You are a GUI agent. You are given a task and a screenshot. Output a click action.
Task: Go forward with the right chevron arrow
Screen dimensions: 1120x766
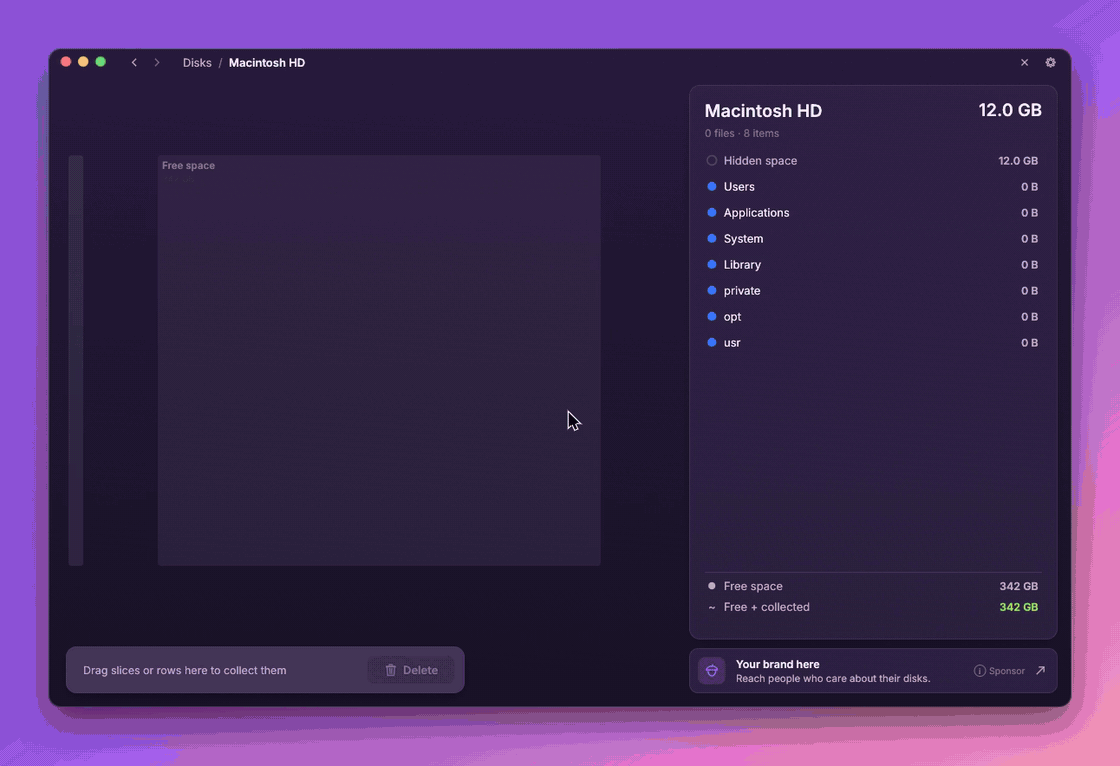(157, 63)
